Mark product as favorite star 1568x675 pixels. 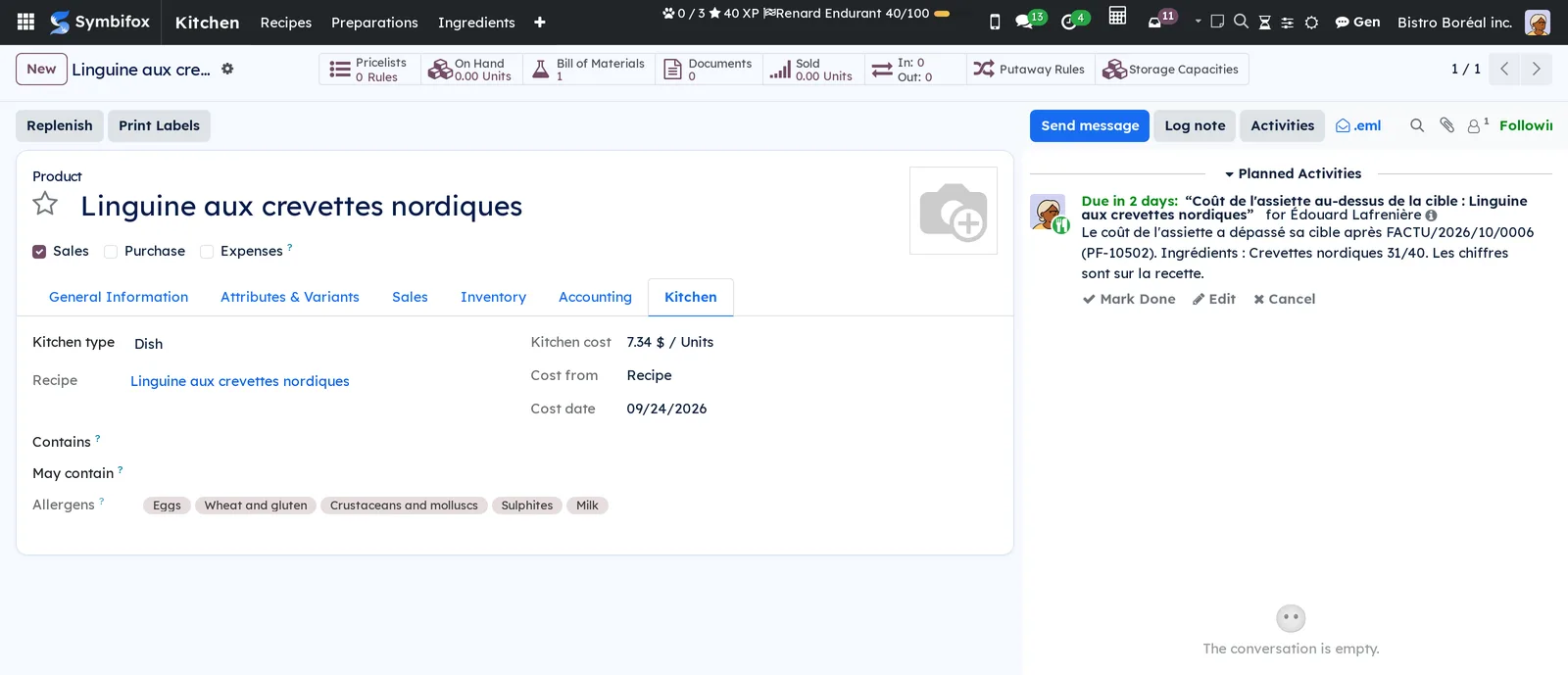coord(45,204)
